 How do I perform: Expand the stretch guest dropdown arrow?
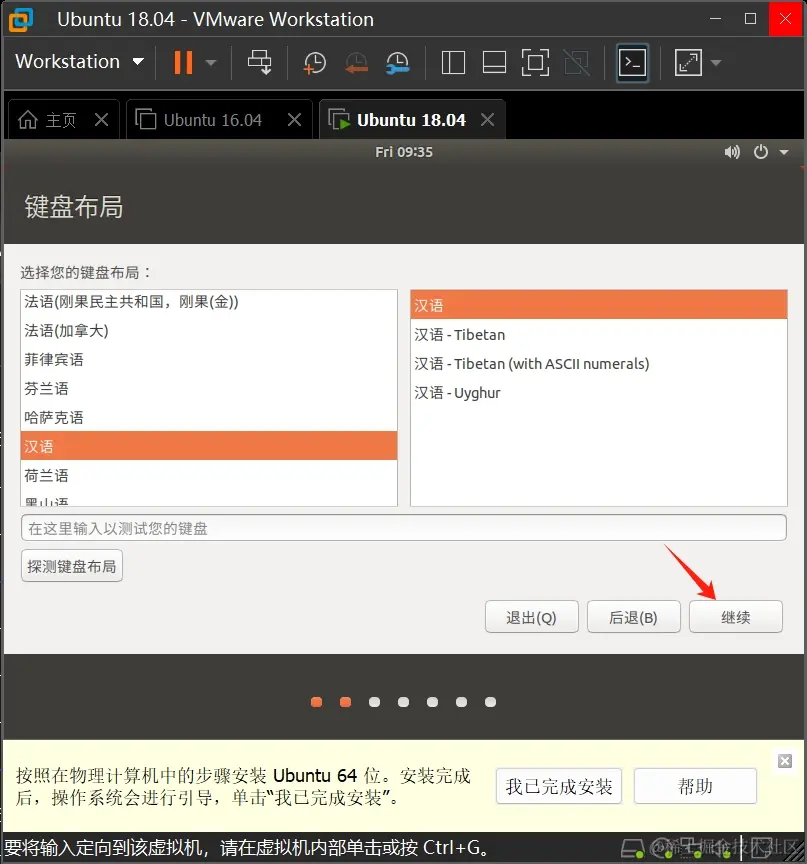coord(716,63)
